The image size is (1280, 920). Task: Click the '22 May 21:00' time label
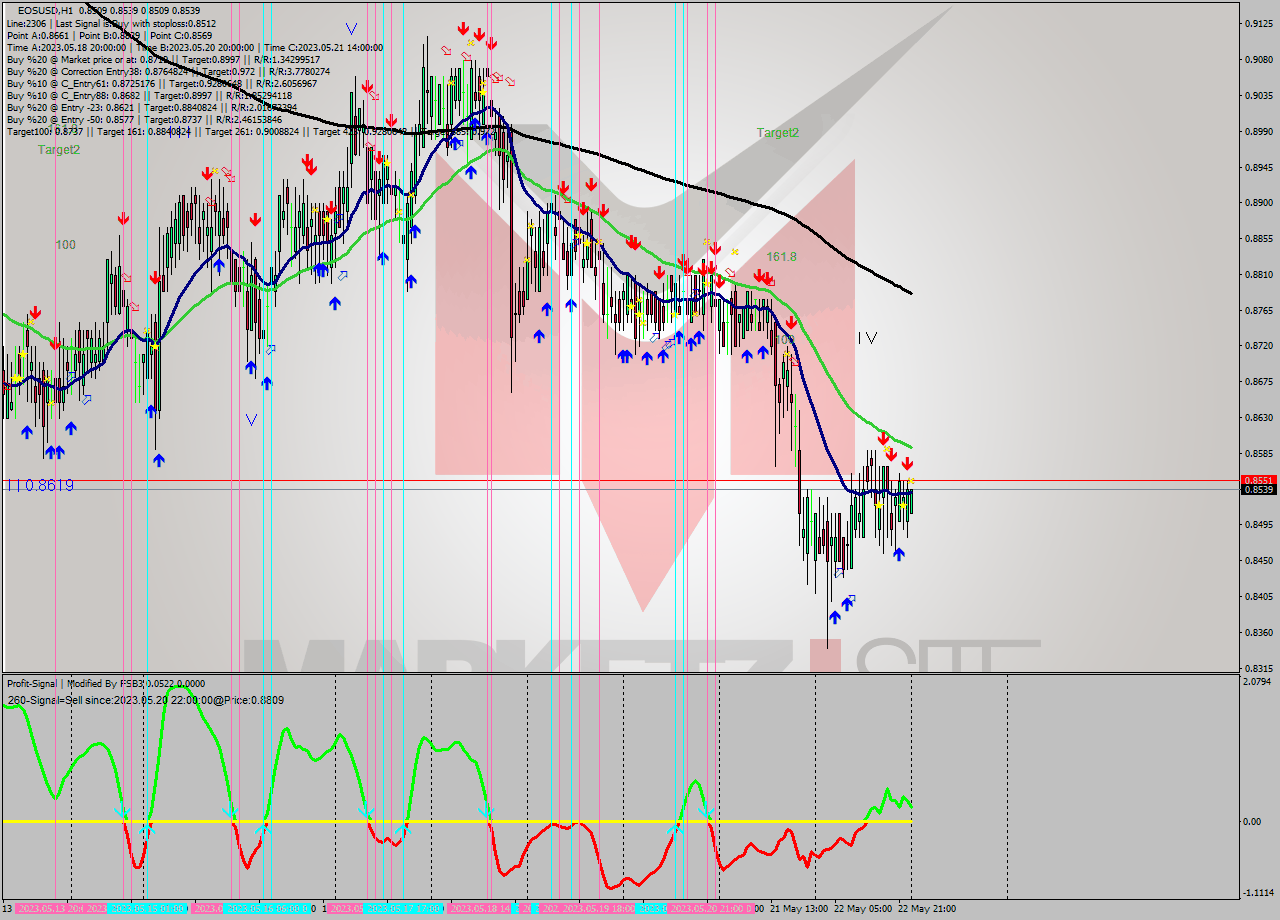[927, 909]
